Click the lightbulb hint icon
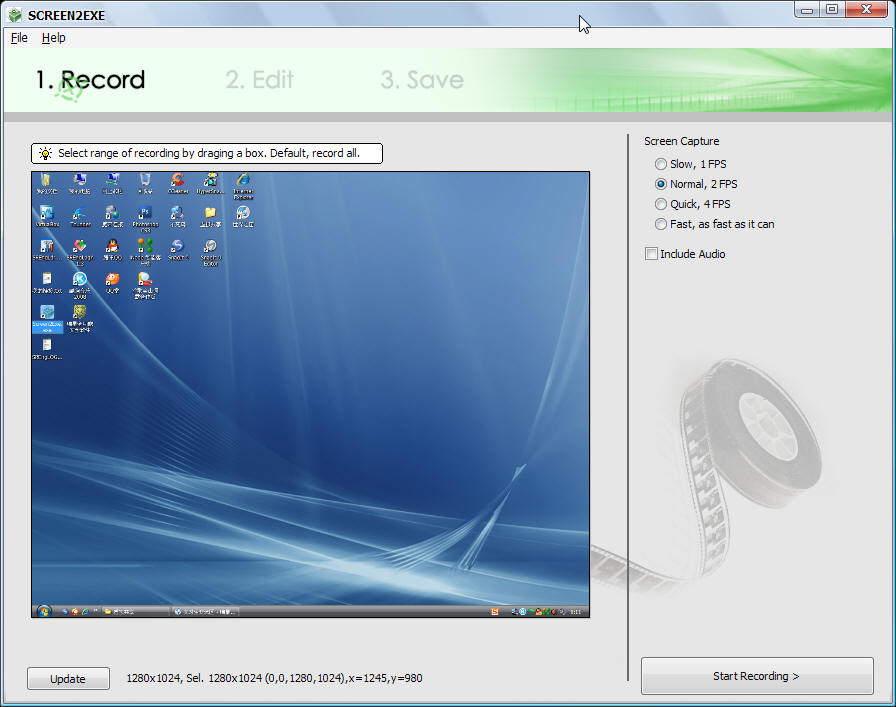896x707 pixels. coord(45,154)
